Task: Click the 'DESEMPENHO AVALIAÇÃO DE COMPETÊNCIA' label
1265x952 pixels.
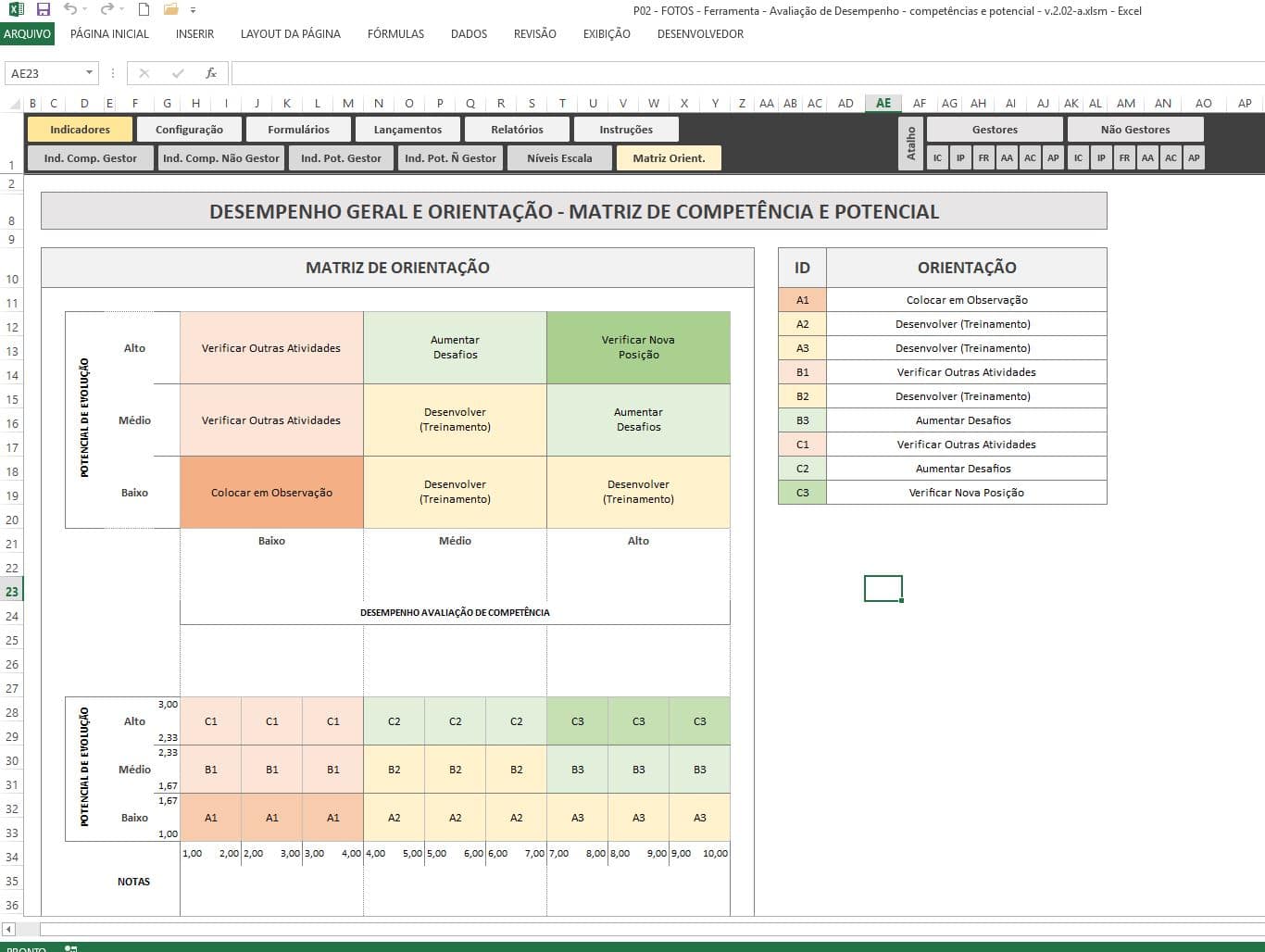Action: [x=455, y=612]
